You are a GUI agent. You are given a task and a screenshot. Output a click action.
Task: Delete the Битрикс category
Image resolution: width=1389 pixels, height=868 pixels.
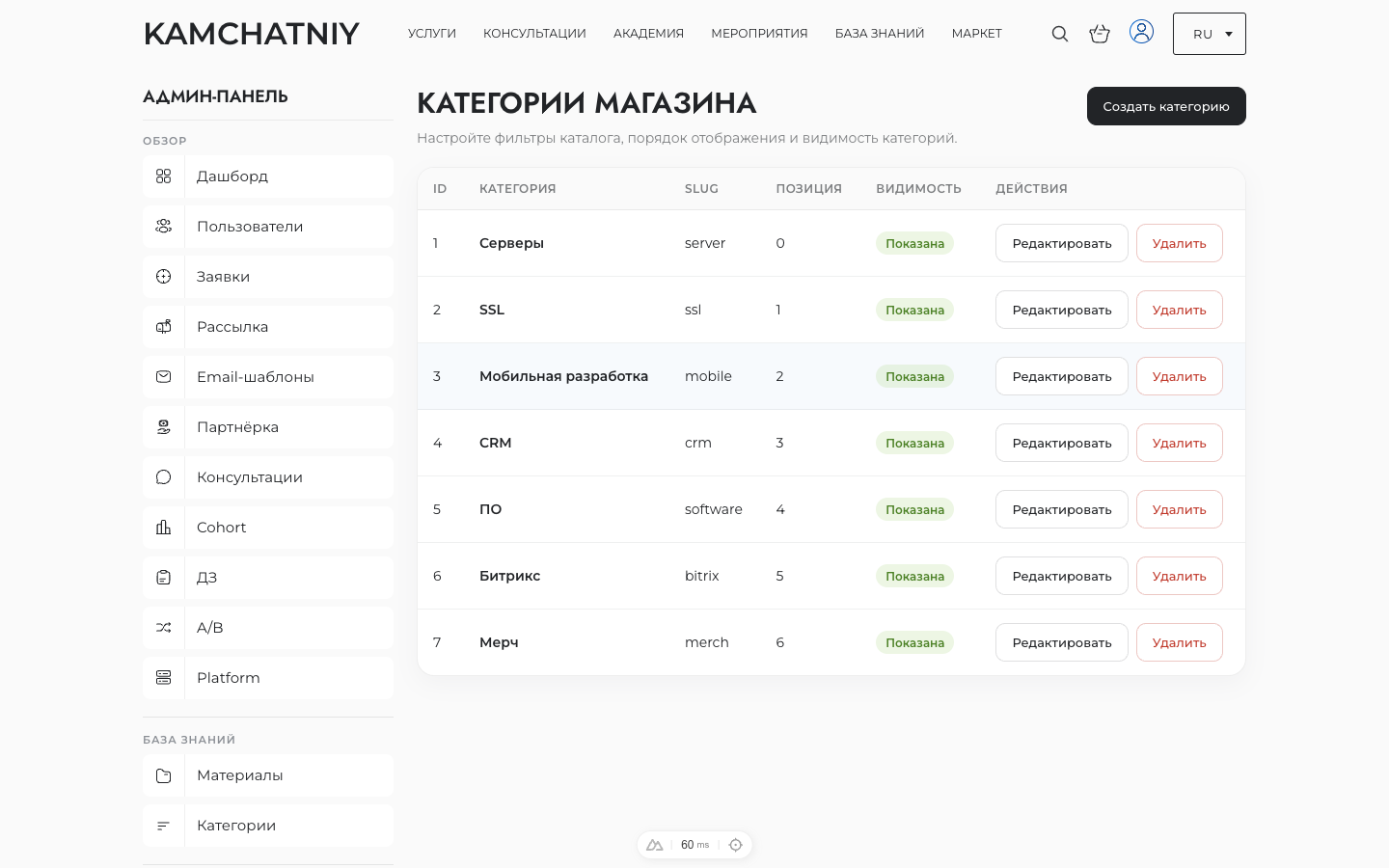point(1180,576)
